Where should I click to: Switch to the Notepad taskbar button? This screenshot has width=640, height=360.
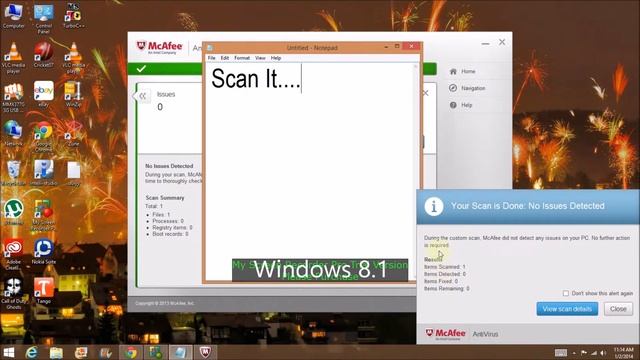(x=180, y=352)
